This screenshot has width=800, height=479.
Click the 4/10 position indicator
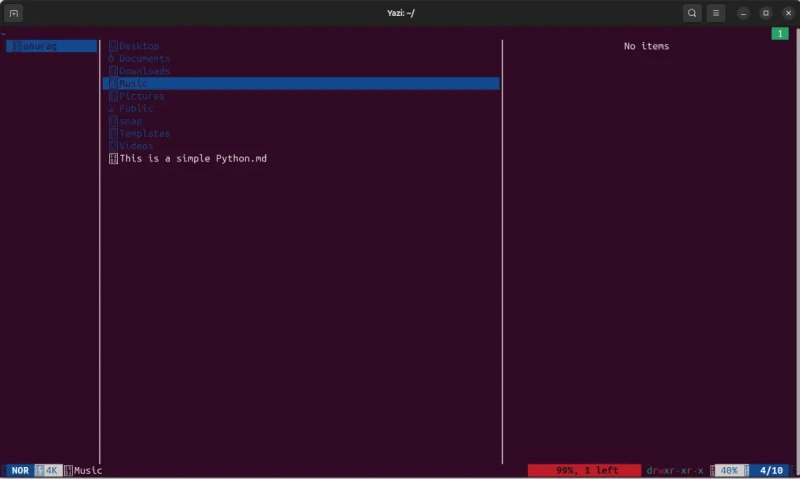pos(771,470)
